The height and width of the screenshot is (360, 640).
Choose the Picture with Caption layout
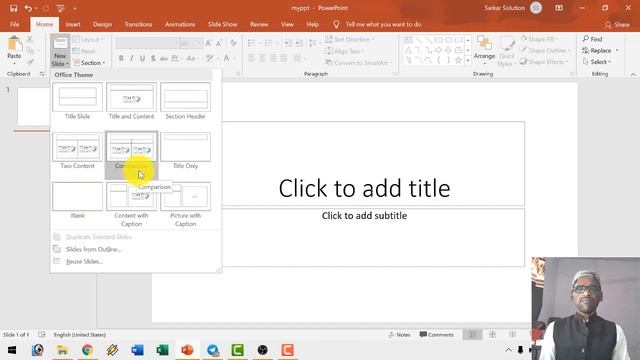click(x=185, y=204)
